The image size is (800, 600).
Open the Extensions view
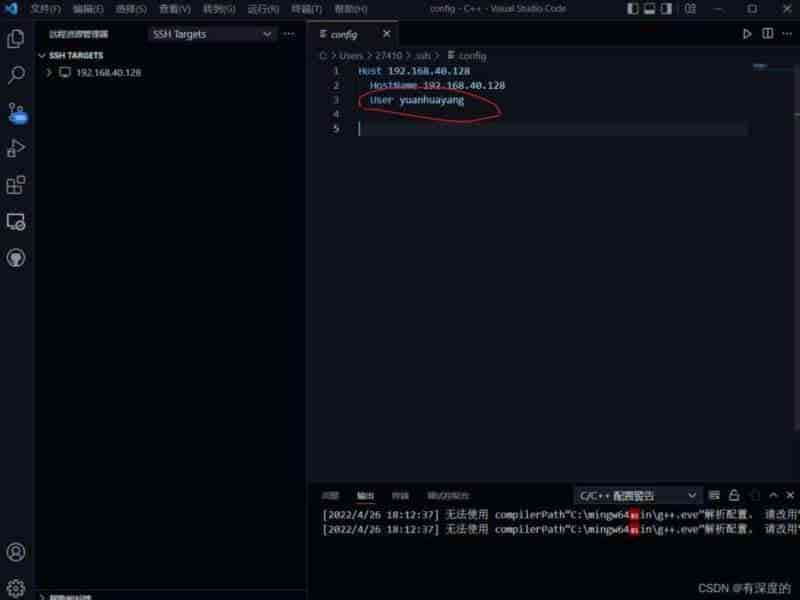click(x=16, y=185)
